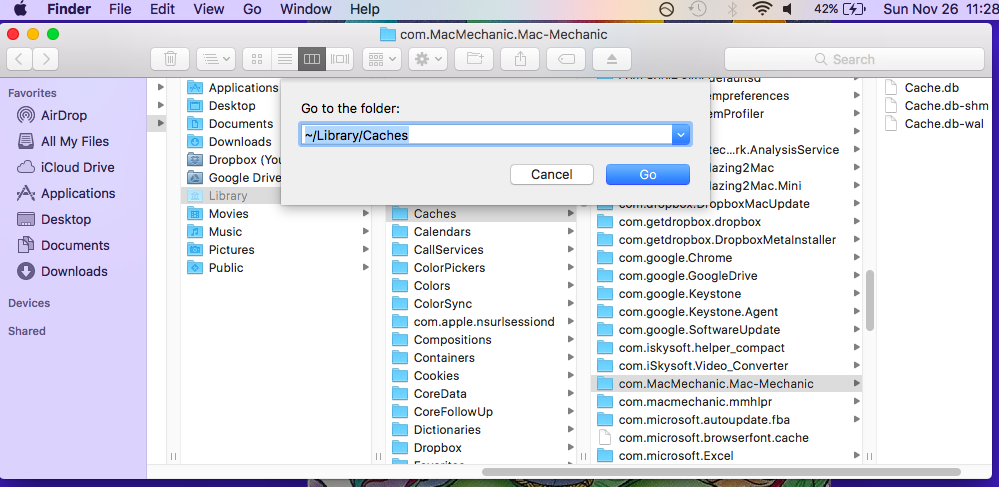Click the Edit Tags toolbar icon

pyautogui.click(x=566, y=59)
